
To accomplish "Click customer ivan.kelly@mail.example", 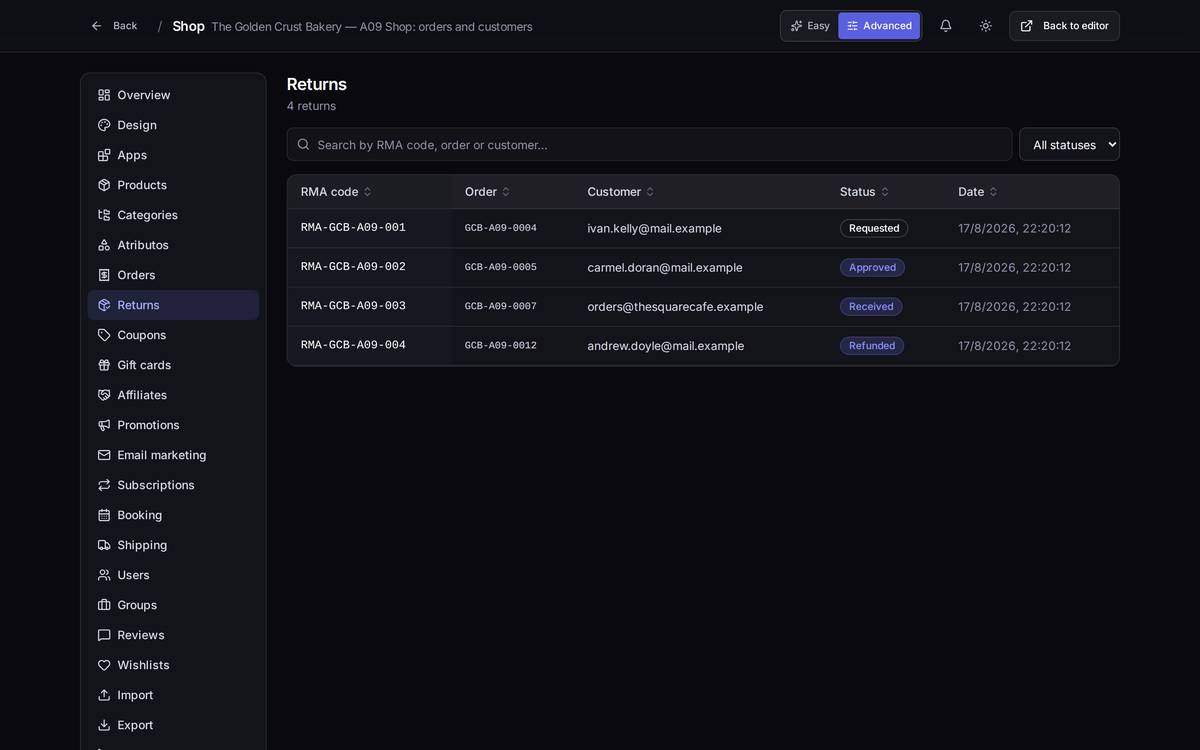I will point(654,228).
